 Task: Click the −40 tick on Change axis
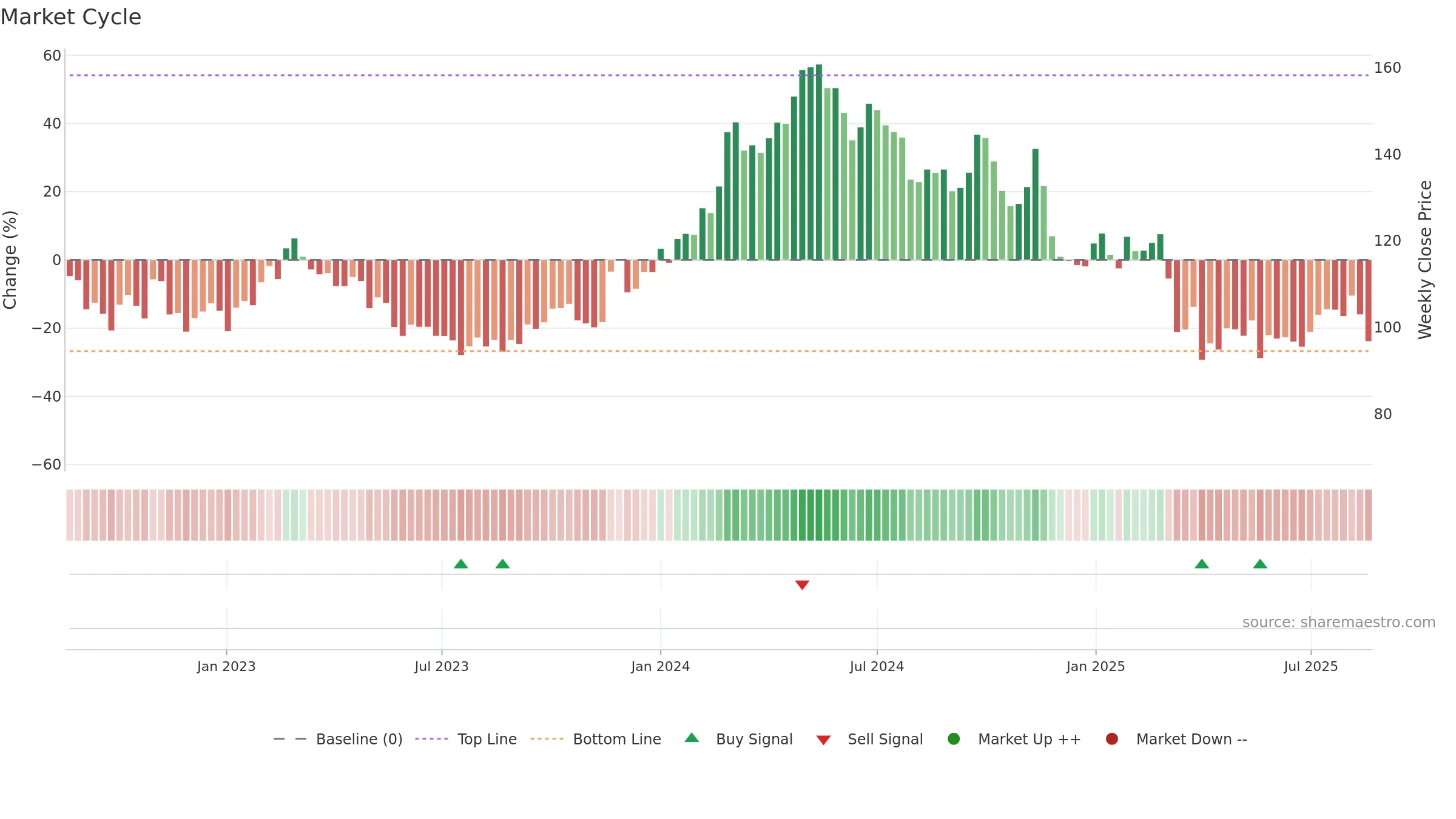point(47,397)
